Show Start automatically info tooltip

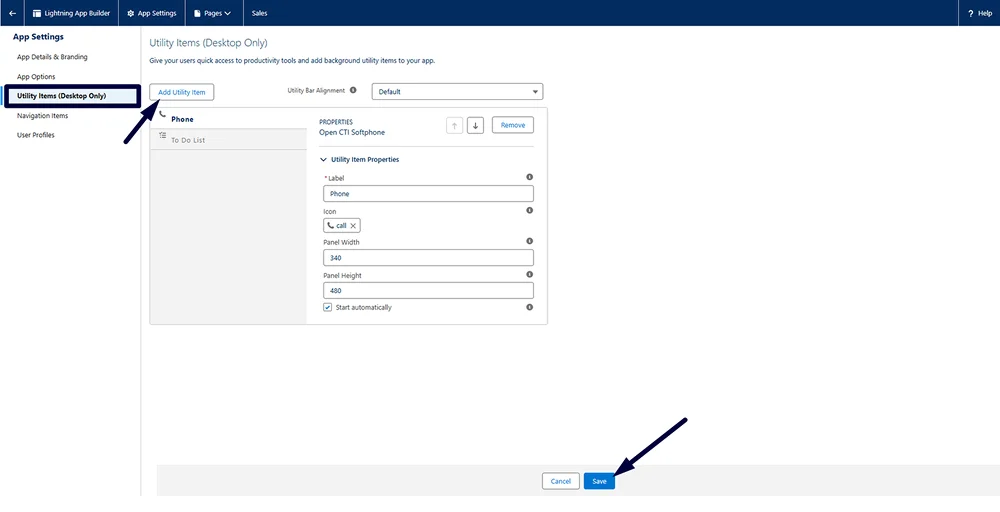pyautogui.click(x=529, y=307)
